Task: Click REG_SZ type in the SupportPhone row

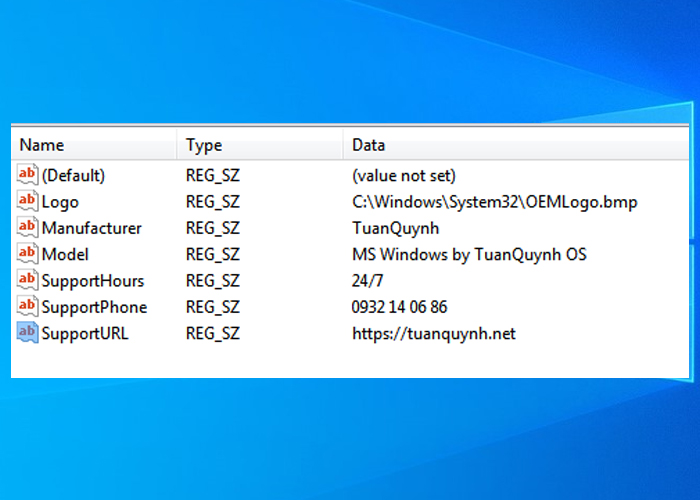Action: pos(213,307)
